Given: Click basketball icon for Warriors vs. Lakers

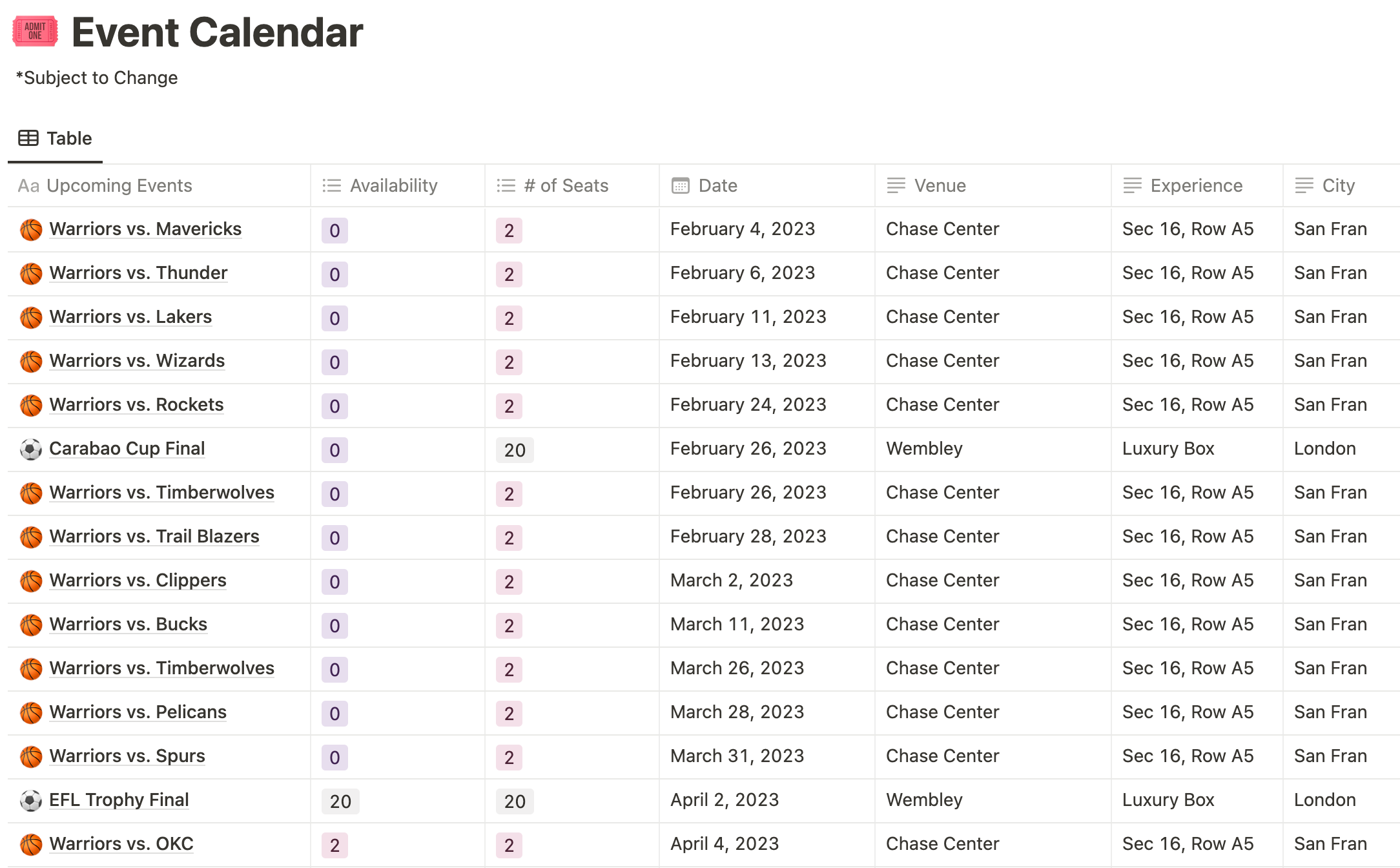Looking at the screenshot, I should point(31,317).
